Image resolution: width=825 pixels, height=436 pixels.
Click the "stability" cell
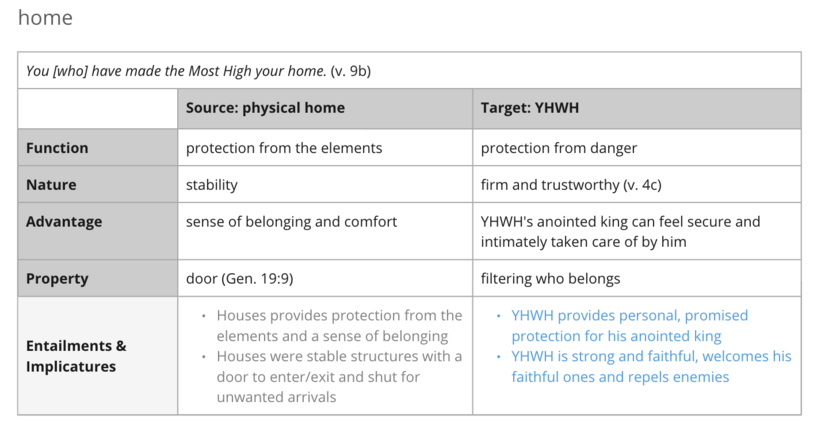[212, 185]
